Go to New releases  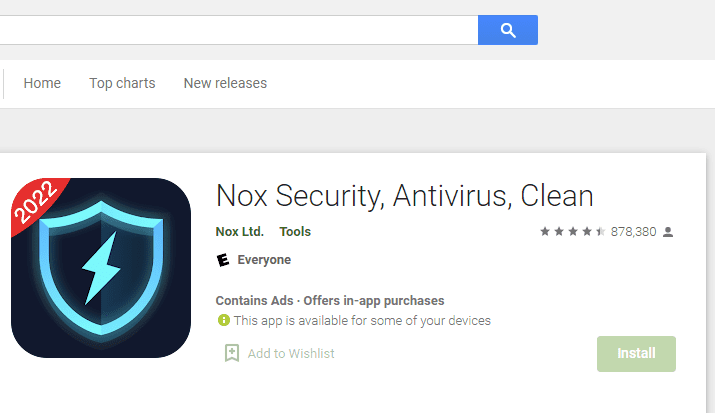[x=225, y=83]
